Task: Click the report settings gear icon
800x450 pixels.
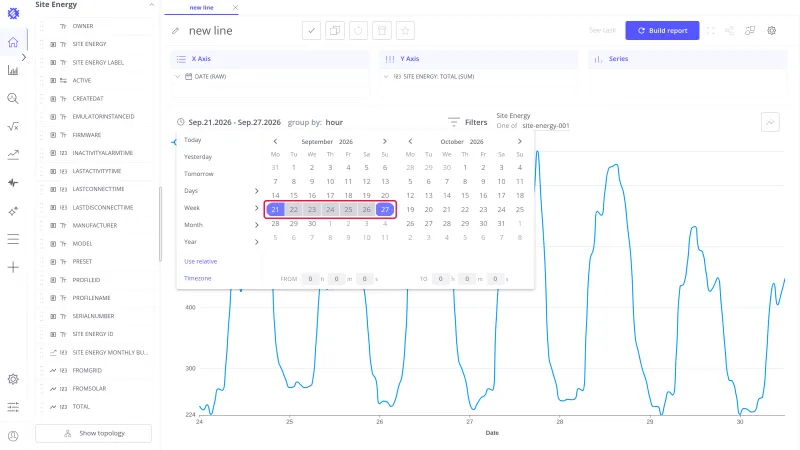Action: pyautogui.click(x=771, y=31)
